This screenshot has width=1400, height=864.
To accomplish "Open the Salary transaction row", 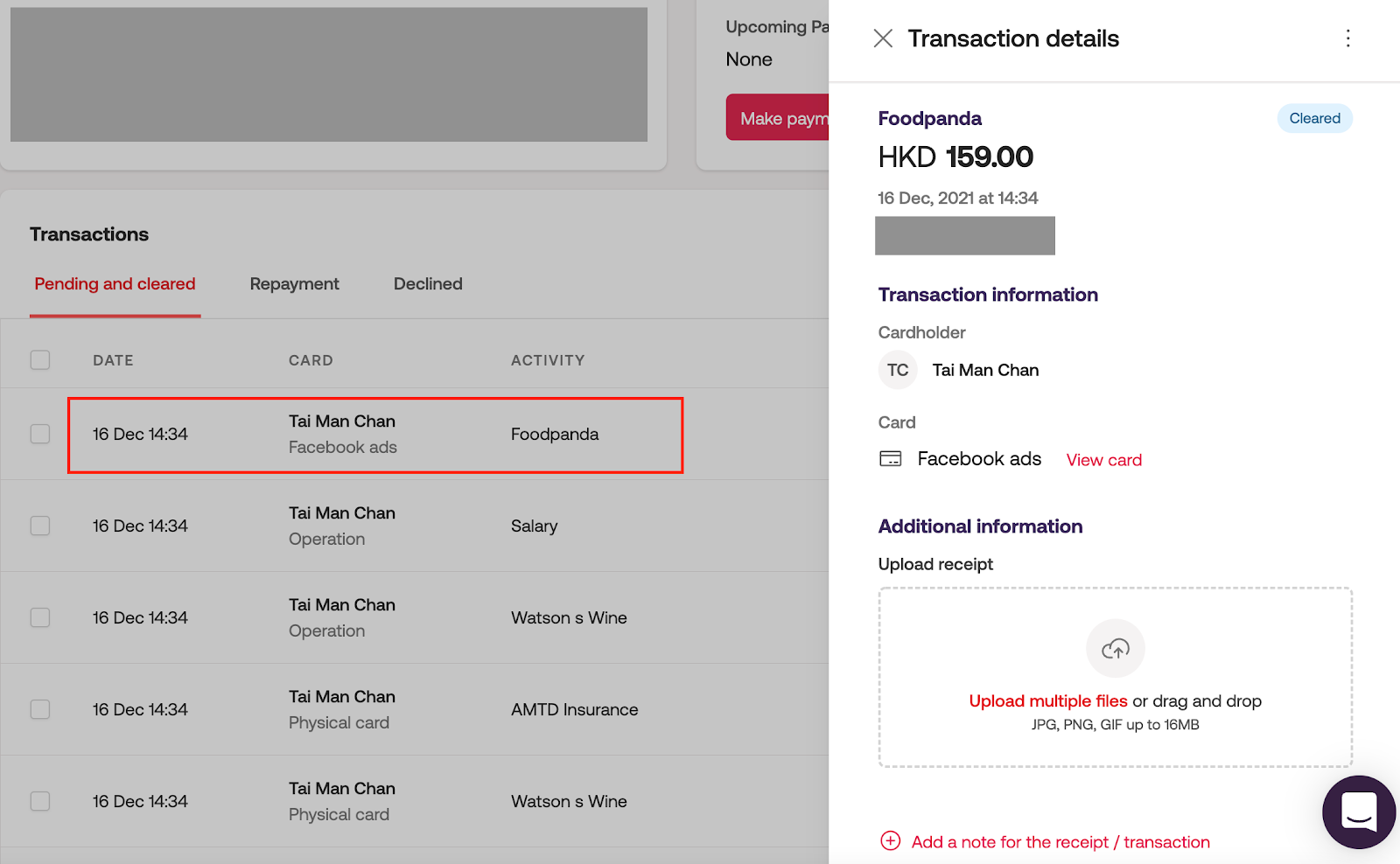I will click(534, 526).
